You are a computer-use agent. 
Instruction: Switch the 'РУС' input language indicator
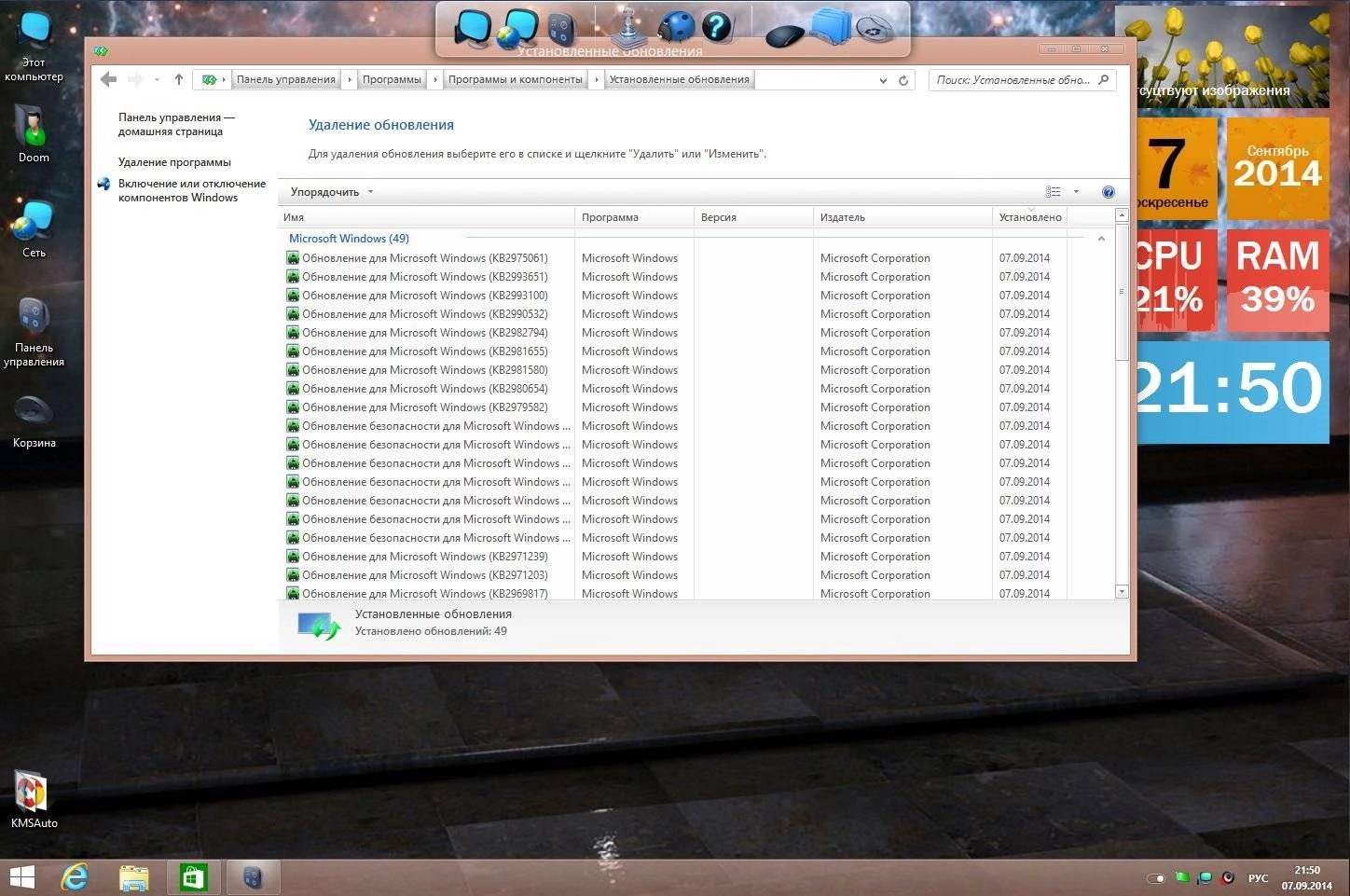(1258, 877)
